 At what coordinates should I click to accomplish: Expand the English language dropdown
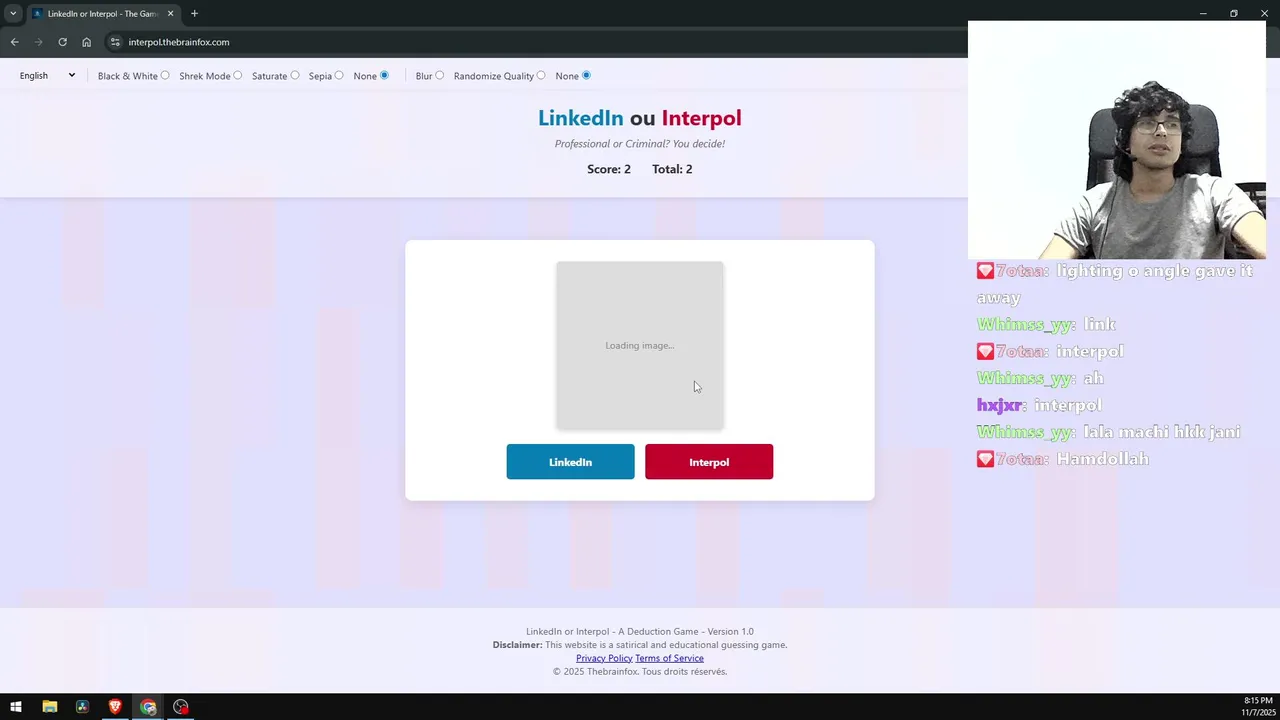click(47, 75)
